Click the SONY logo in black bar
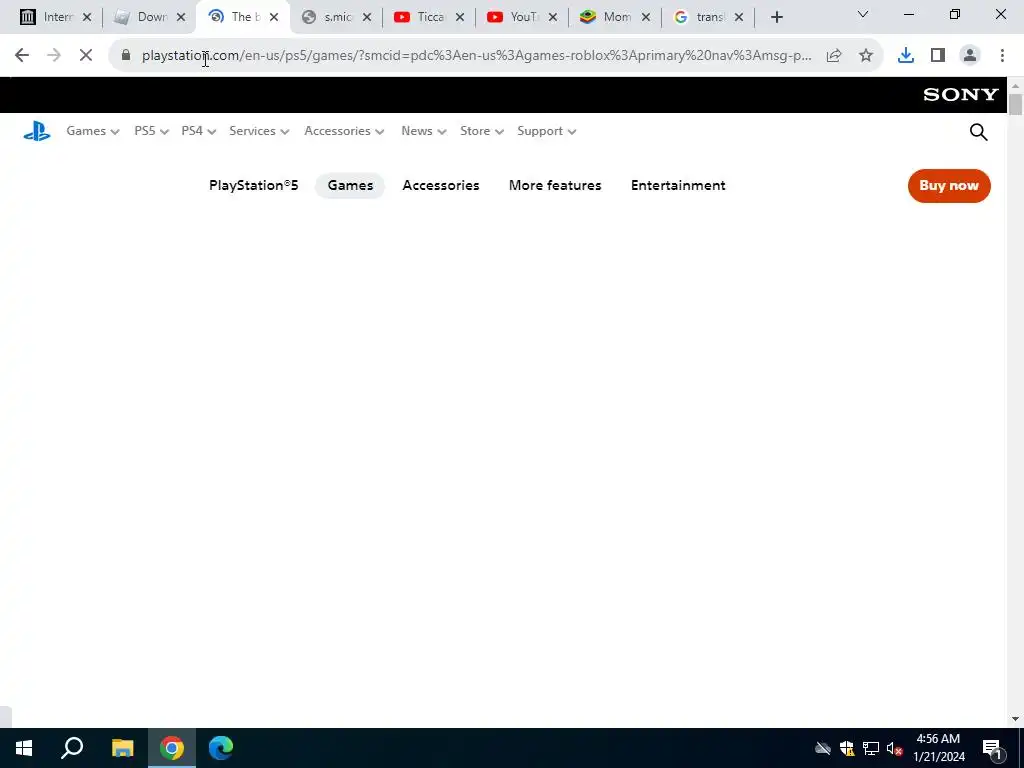The height and width of the screenshot is (768, 1024). (x=961, y=95)
